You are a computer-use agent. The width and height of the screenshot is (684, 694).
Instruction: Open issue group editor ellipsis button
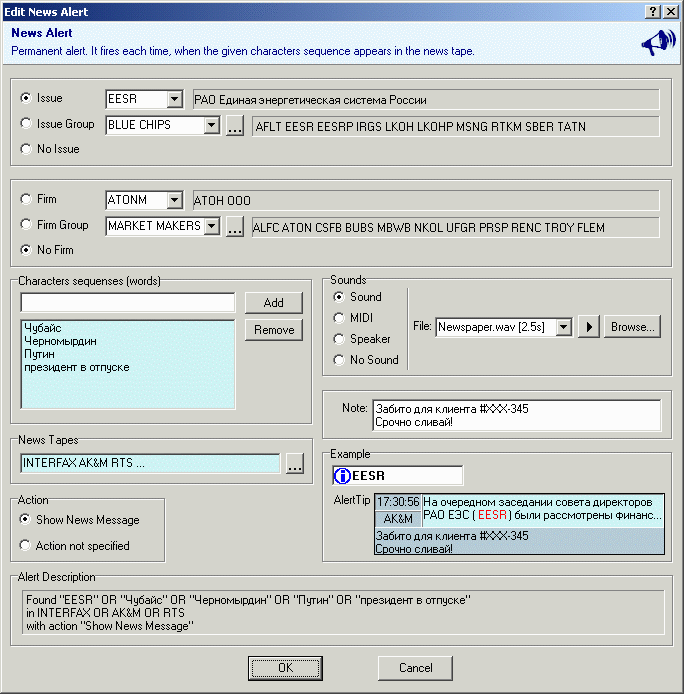coord(235,126)
